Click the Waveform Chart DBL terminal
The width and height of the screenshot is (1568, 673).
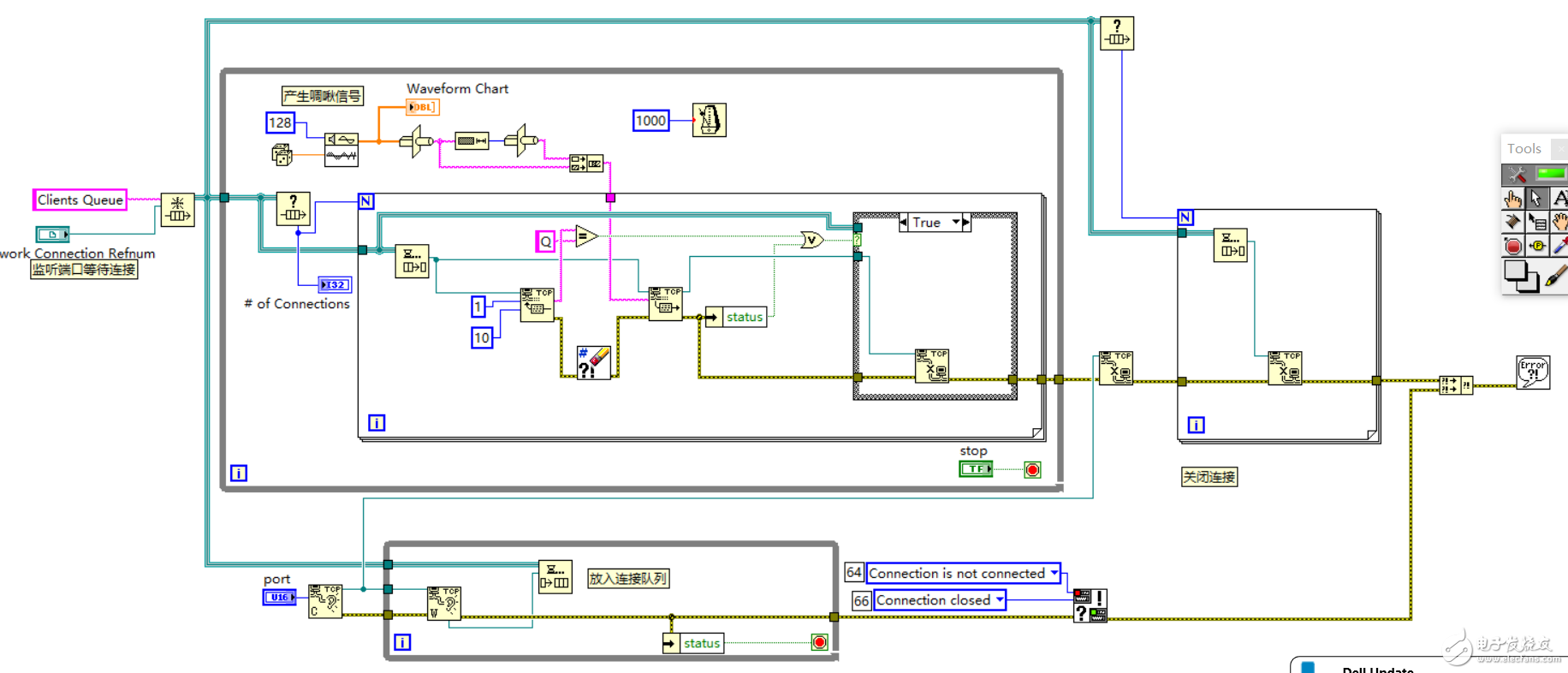click(423, 107)
